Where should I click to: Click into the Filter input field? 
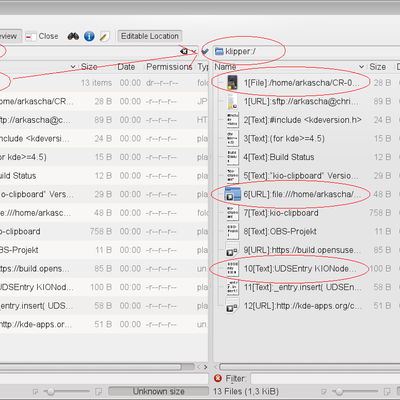(x=325, y=379)
